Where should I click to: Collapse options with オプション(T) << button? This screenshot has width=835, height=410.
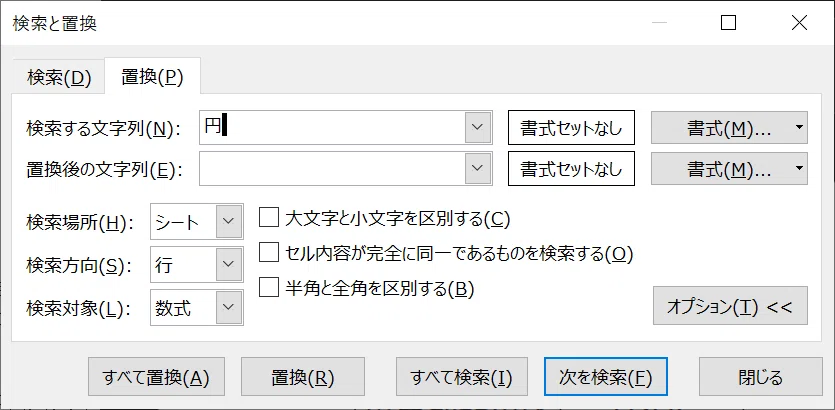730,306
